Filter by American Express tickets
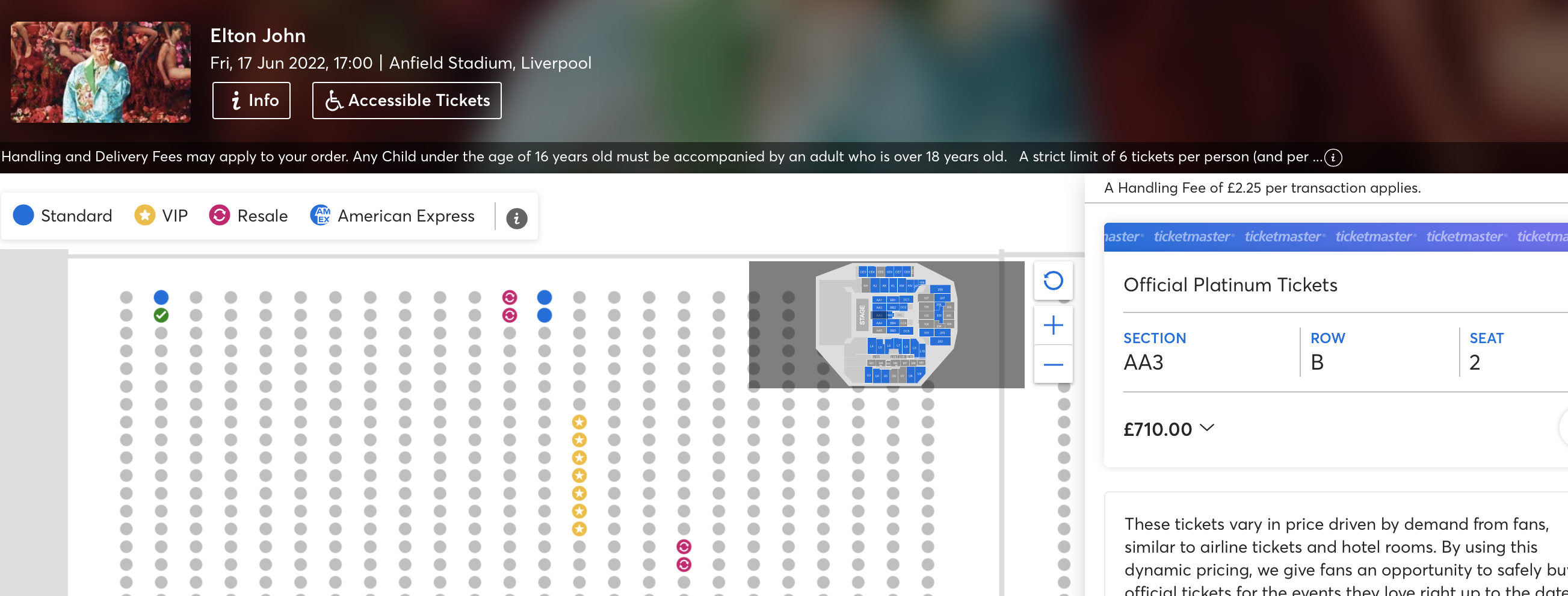The height and width of the screenshot is (596, 1568). [392, 216]
